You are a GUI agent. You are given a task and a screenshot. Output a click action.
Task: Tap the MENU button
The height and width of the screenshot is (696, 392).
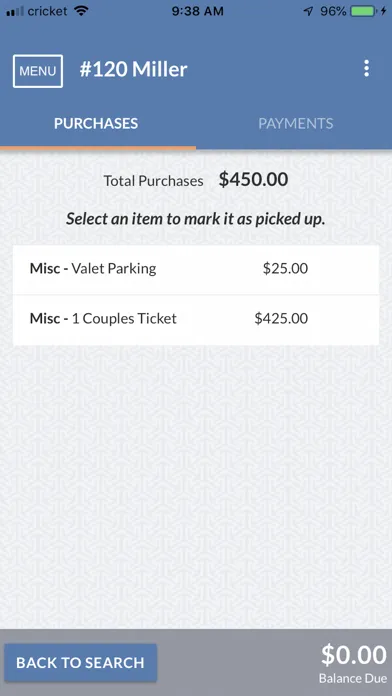[x=38, y=71]
